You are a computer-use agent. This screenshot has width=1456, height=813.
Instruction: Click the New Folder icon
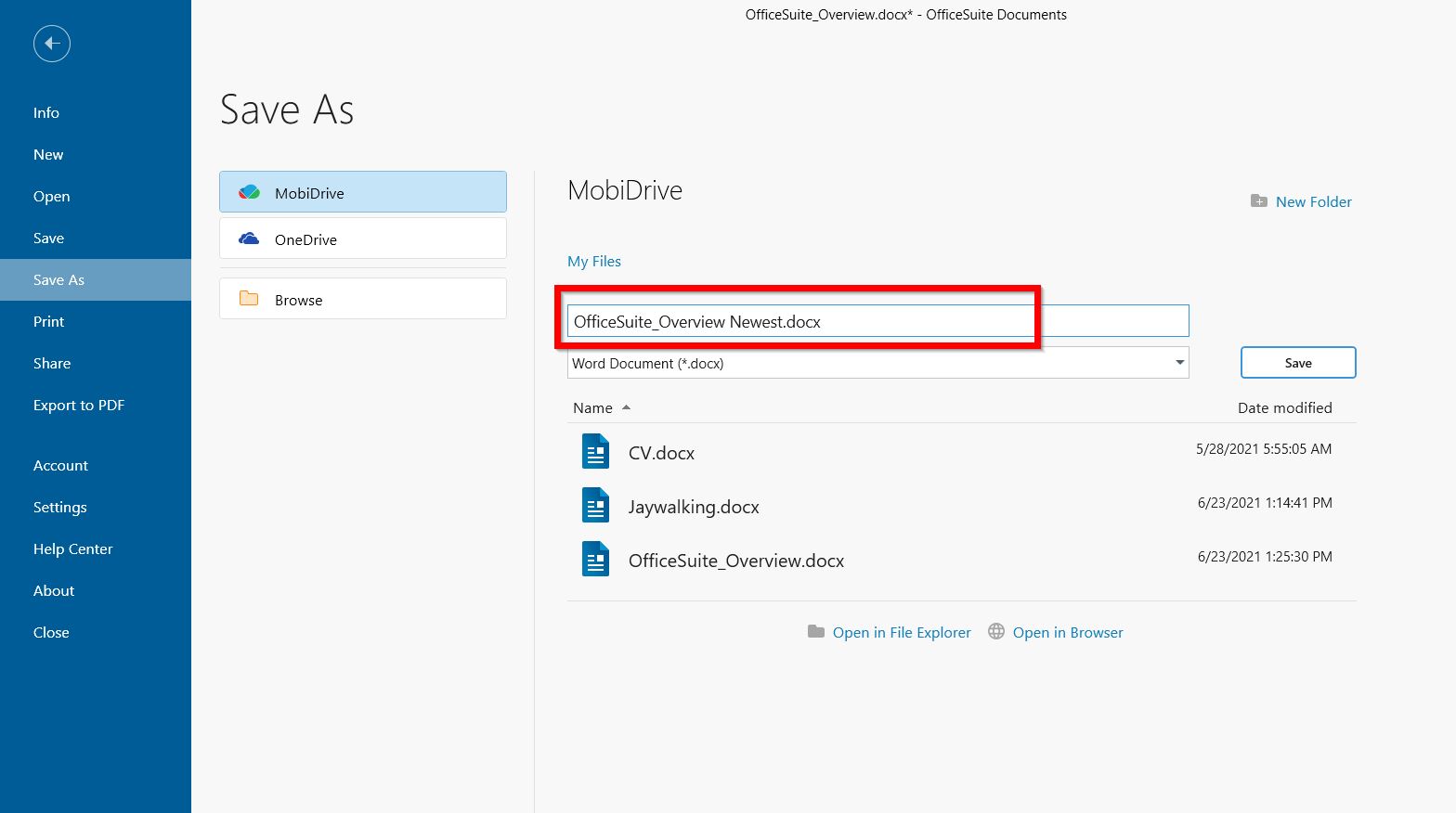pos(1259,201)
